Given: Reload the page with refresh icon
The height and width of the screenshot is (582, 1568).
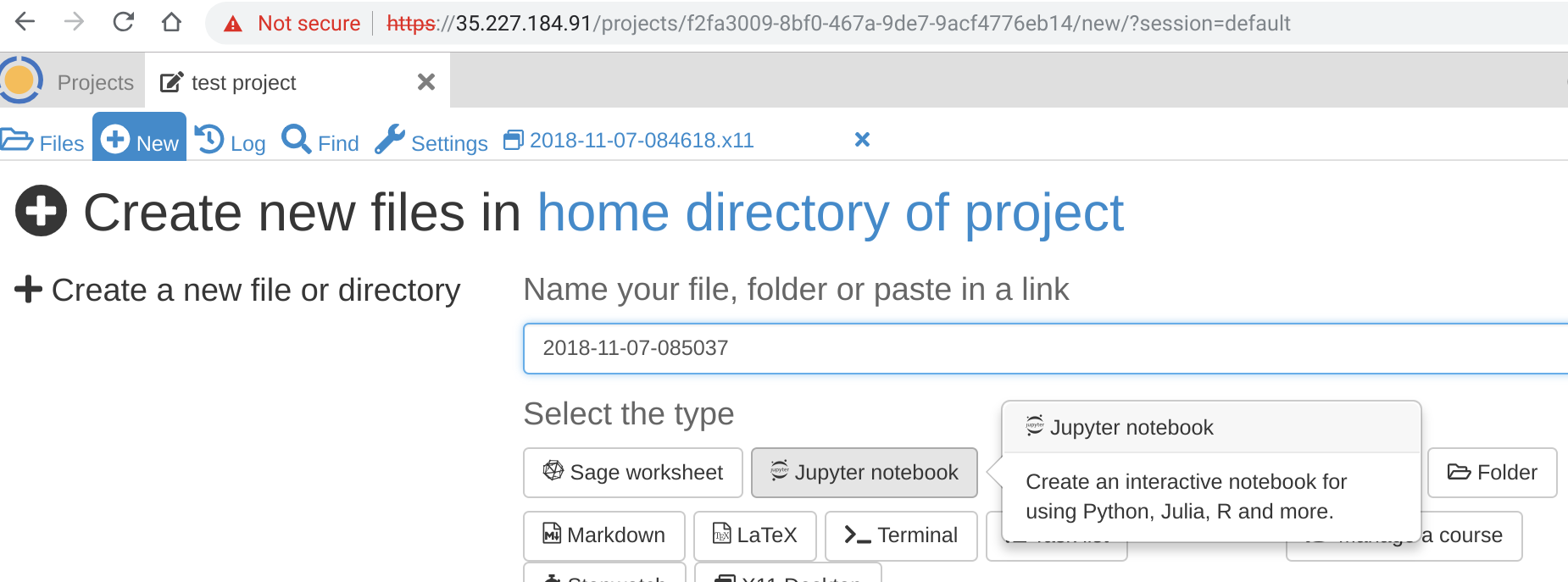Looking at the screenshot, I should 124,22.
